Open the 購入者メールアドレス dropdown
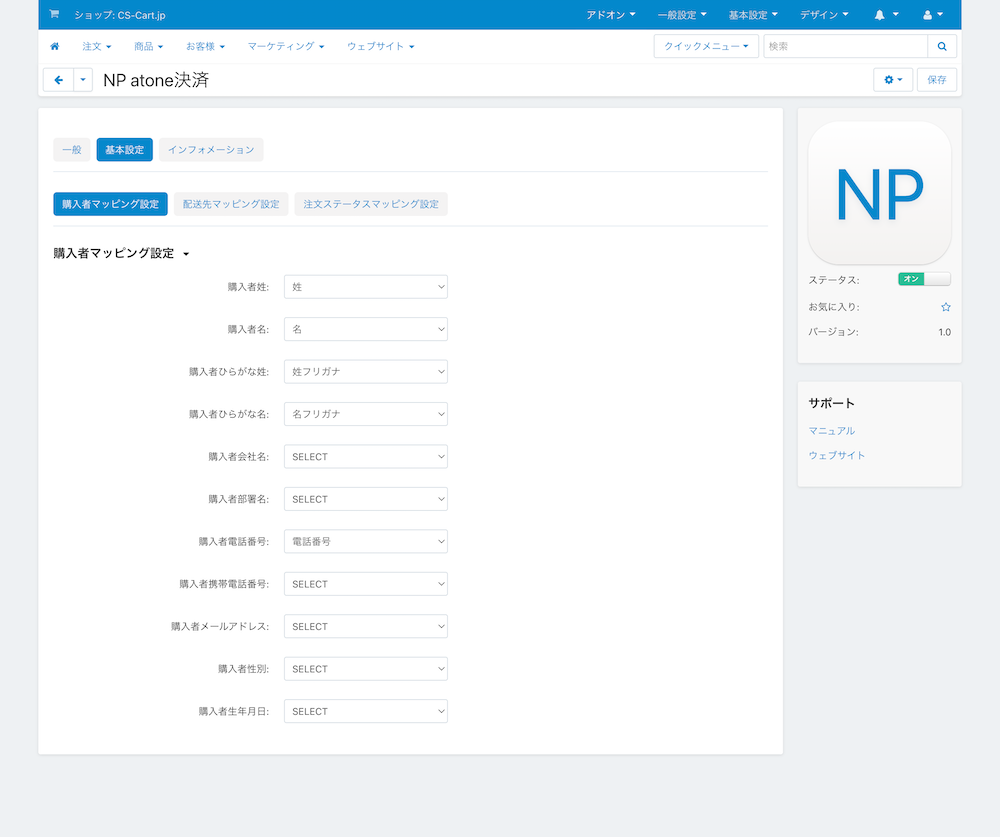Screen dimensions: 1000x837 [x=365, y=626]
